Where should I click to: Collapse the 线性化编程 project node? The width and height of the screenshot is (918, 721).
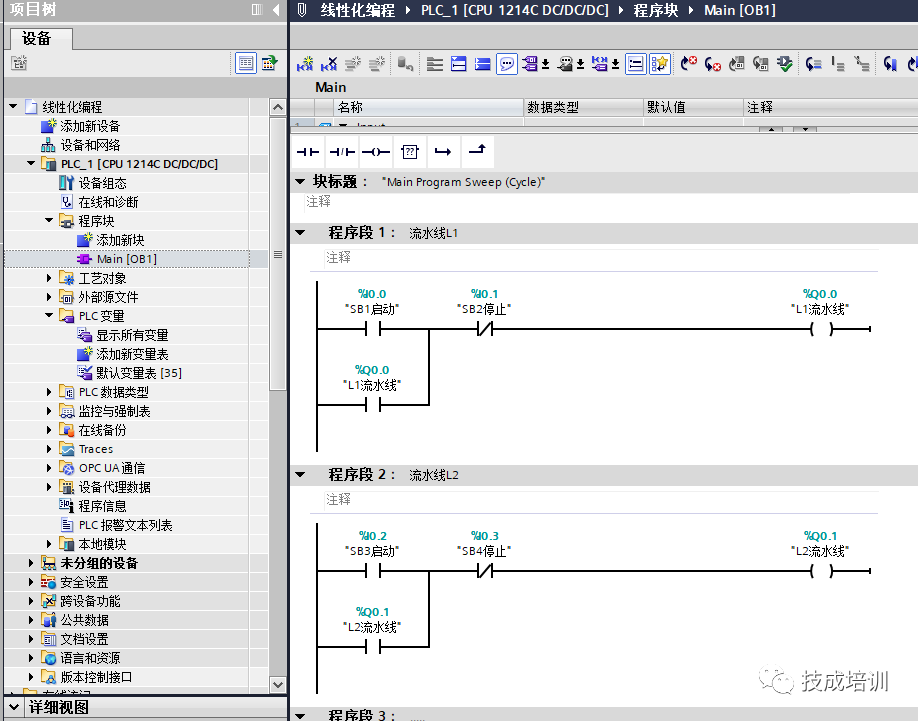tap(13, 107)
